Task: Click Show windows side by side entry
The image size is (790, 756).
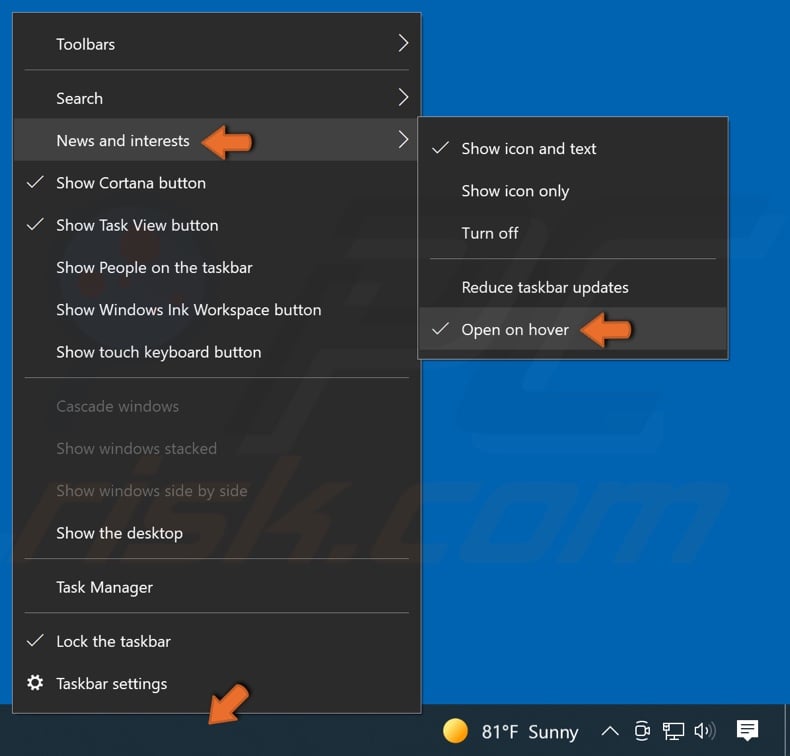Action: click(217, 491)
